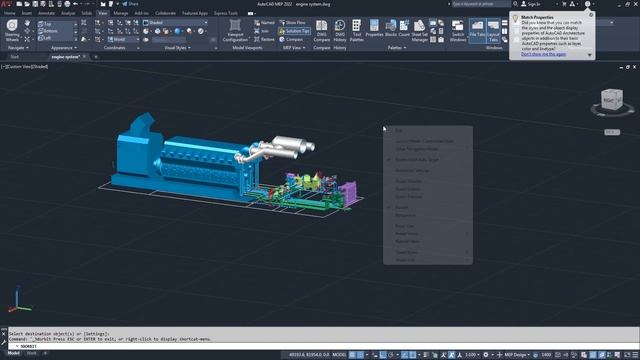Open the 1:100 annotation scale dropdown

coord(472,355)
